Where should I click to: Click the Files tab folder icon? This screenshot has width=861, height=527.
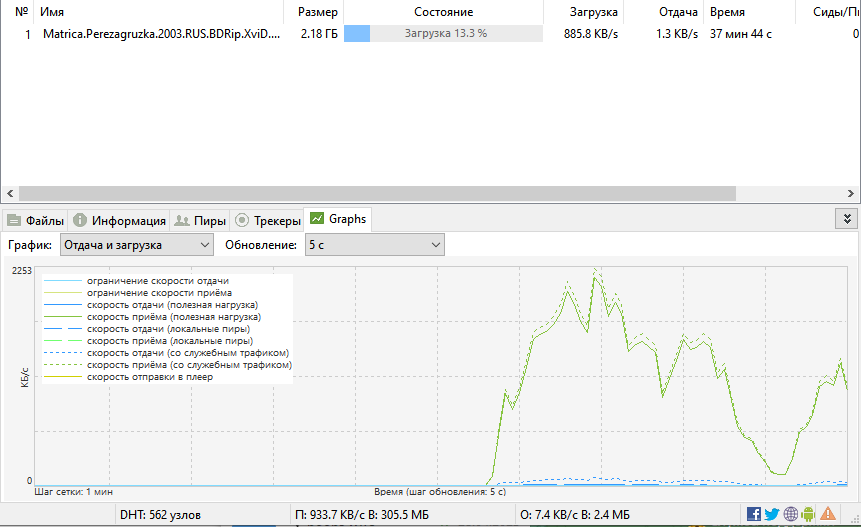pos(14,221)
